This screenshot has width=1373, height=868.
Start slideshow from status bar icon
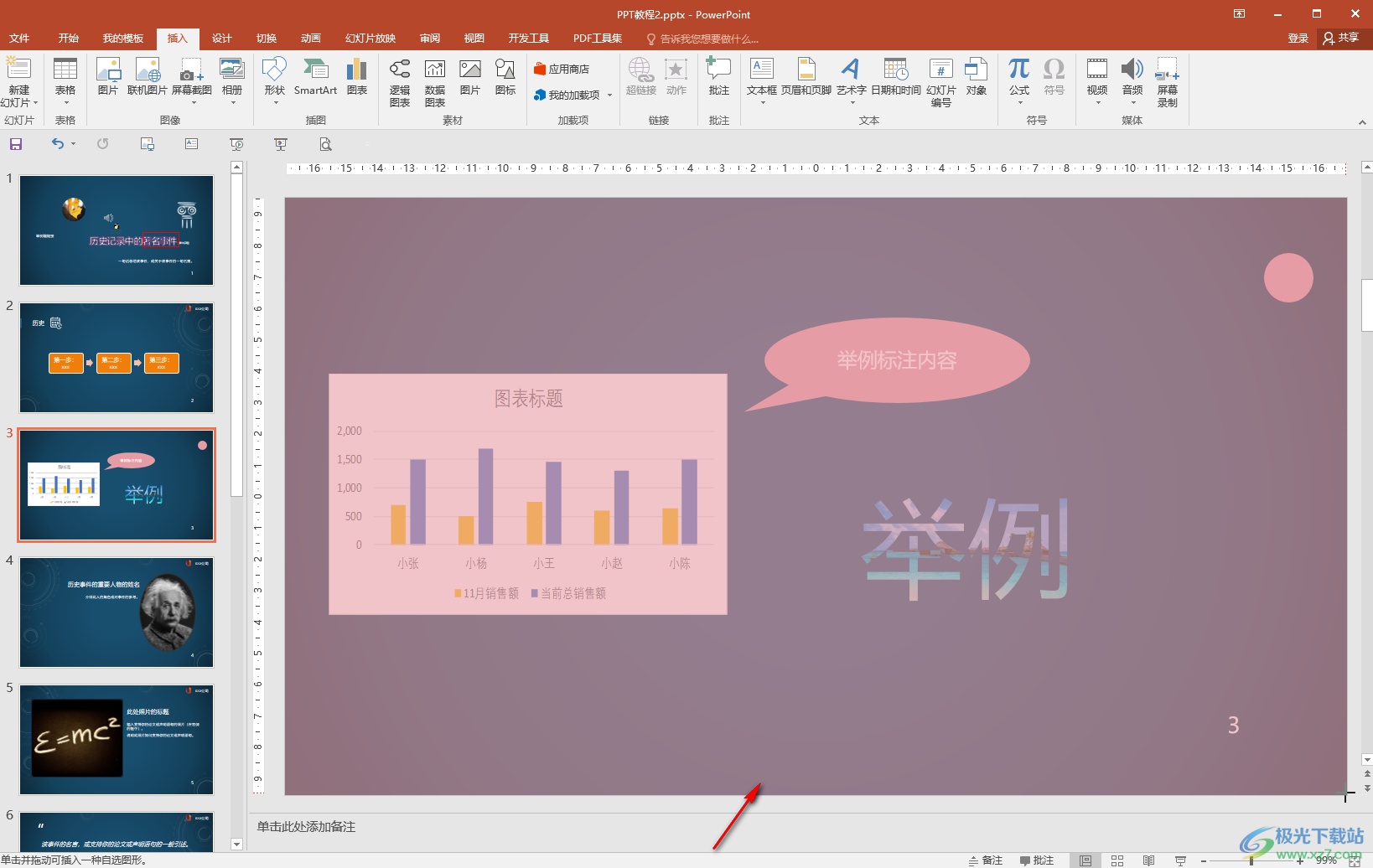[x=1181, y=860]
